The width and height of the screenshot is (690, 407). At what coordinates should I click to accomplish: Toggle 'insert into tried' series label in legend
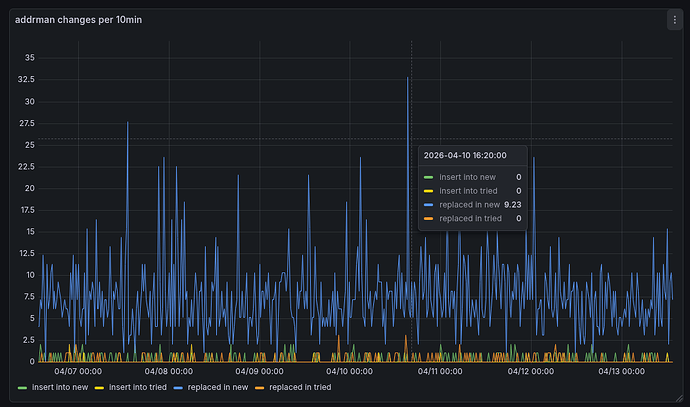138,386
